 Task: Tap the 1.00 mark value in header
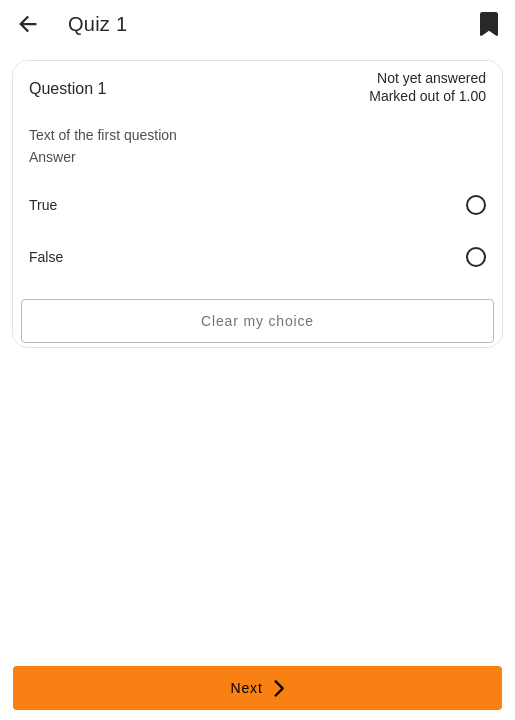(x=472, y=96)
